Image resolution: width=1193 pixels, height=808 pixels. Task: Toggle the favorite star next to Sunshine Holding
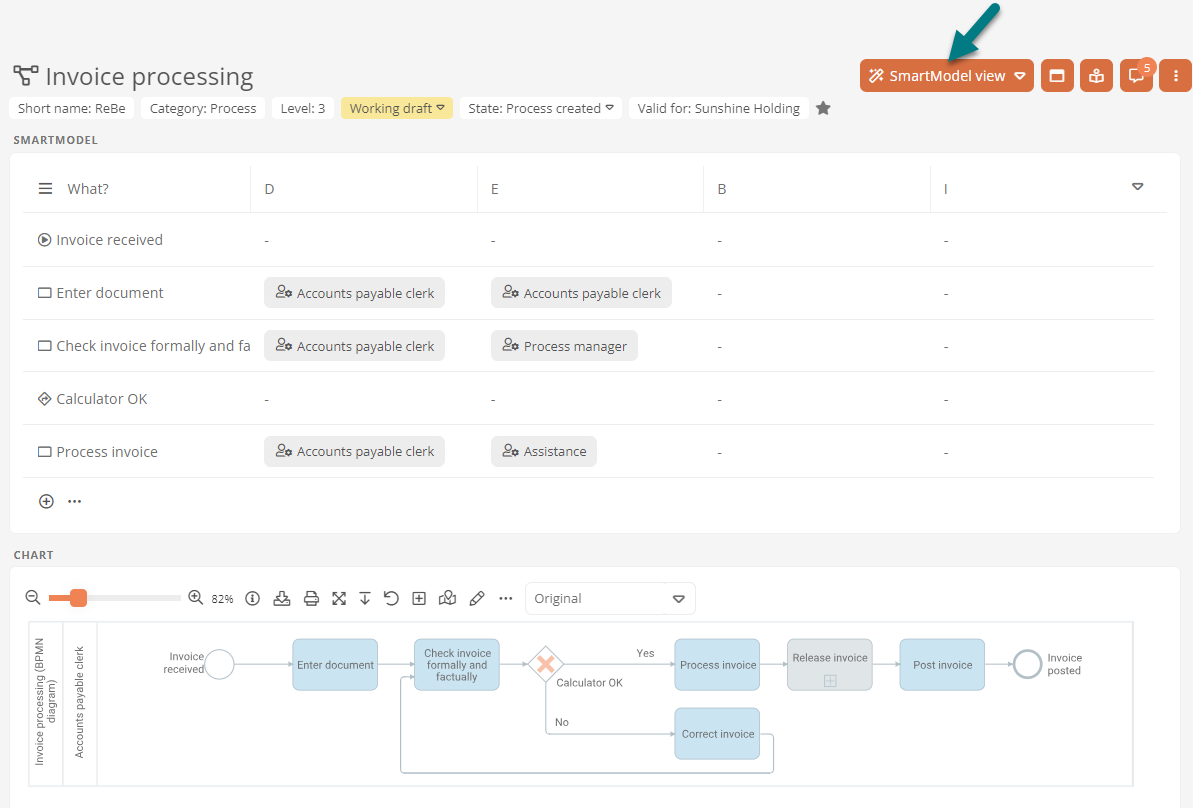[x=823, y=108]
